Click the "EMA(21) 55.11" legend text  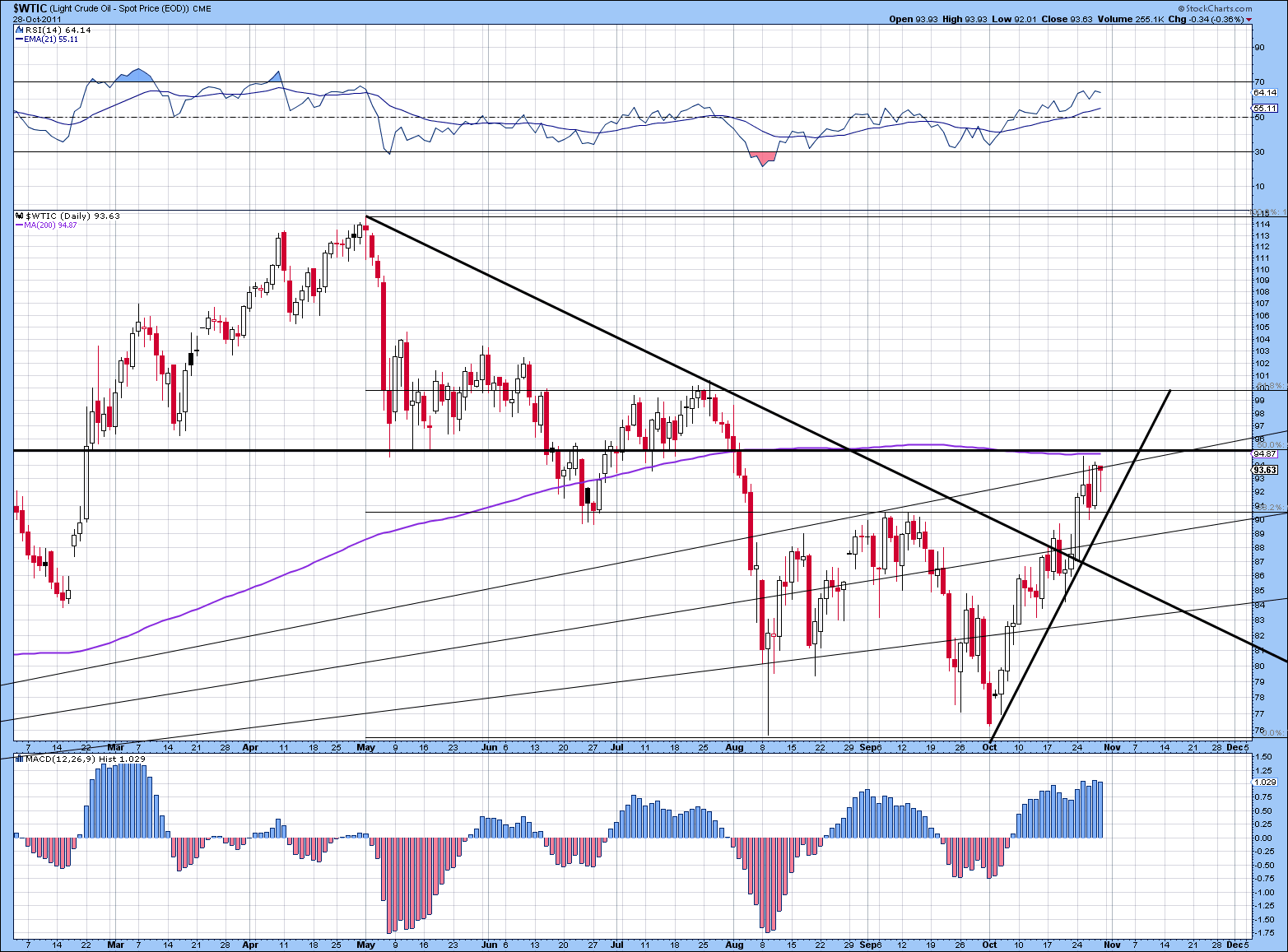51,39
